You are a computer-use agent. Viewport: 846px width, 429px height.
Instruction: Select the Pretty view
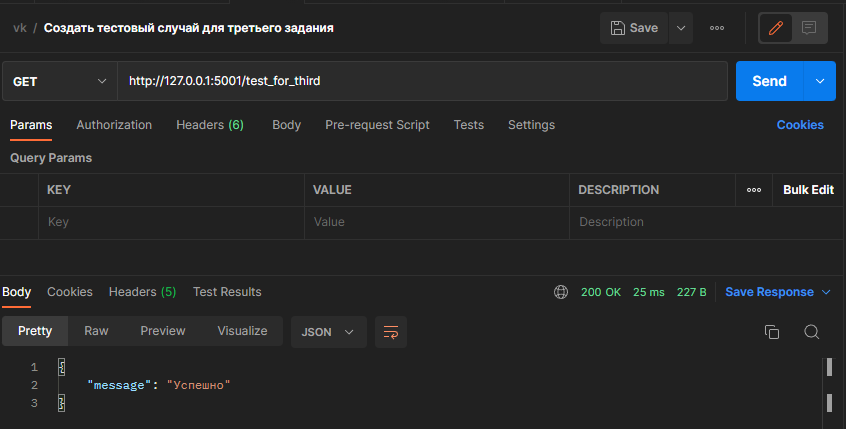[x=35, y=331]
